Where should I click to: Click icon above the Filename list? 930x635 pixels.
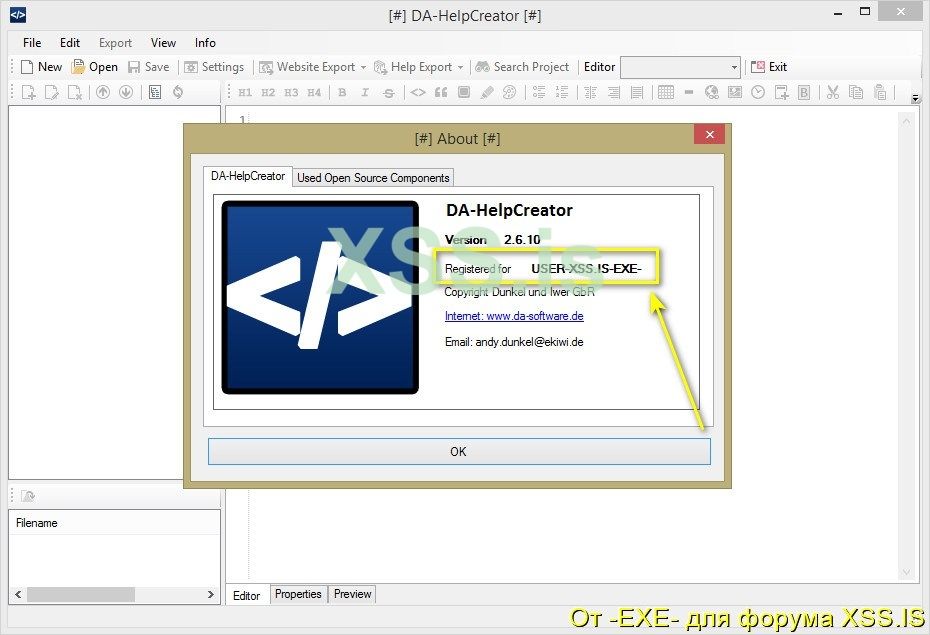28,496
